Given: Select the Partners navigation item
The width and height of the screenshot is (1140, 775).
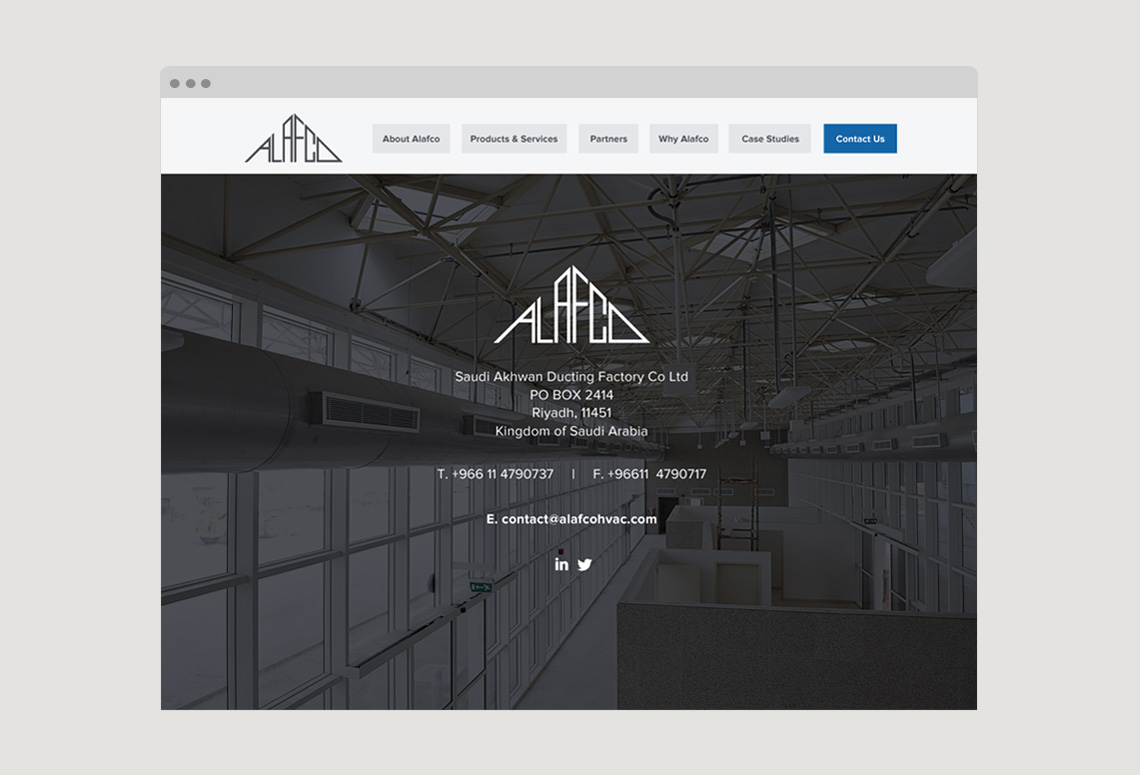Looking at the screenshot, I should tap(608, 139).
